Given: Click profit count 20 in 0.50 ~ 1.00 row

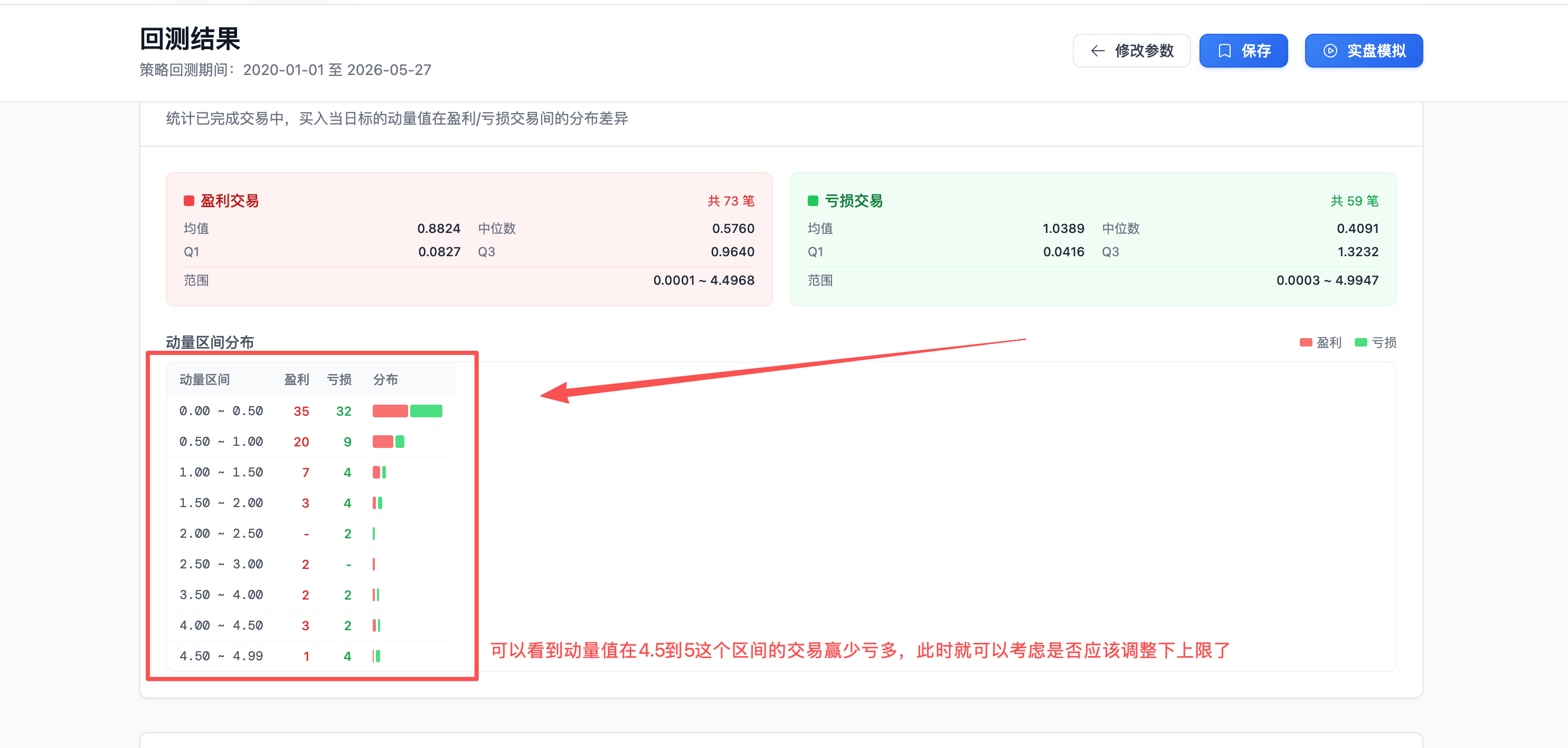Looking at the screenshot, I should click(x=301, y=442).
